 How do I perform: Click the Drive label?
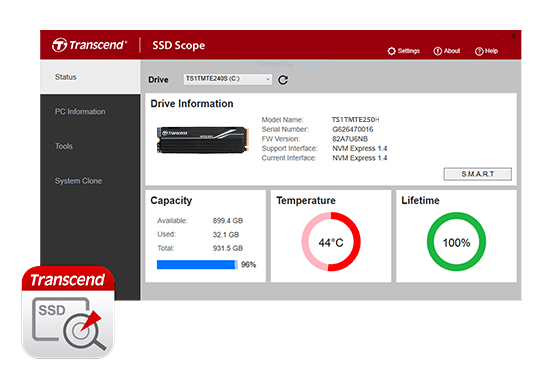[x=158, y=80]
